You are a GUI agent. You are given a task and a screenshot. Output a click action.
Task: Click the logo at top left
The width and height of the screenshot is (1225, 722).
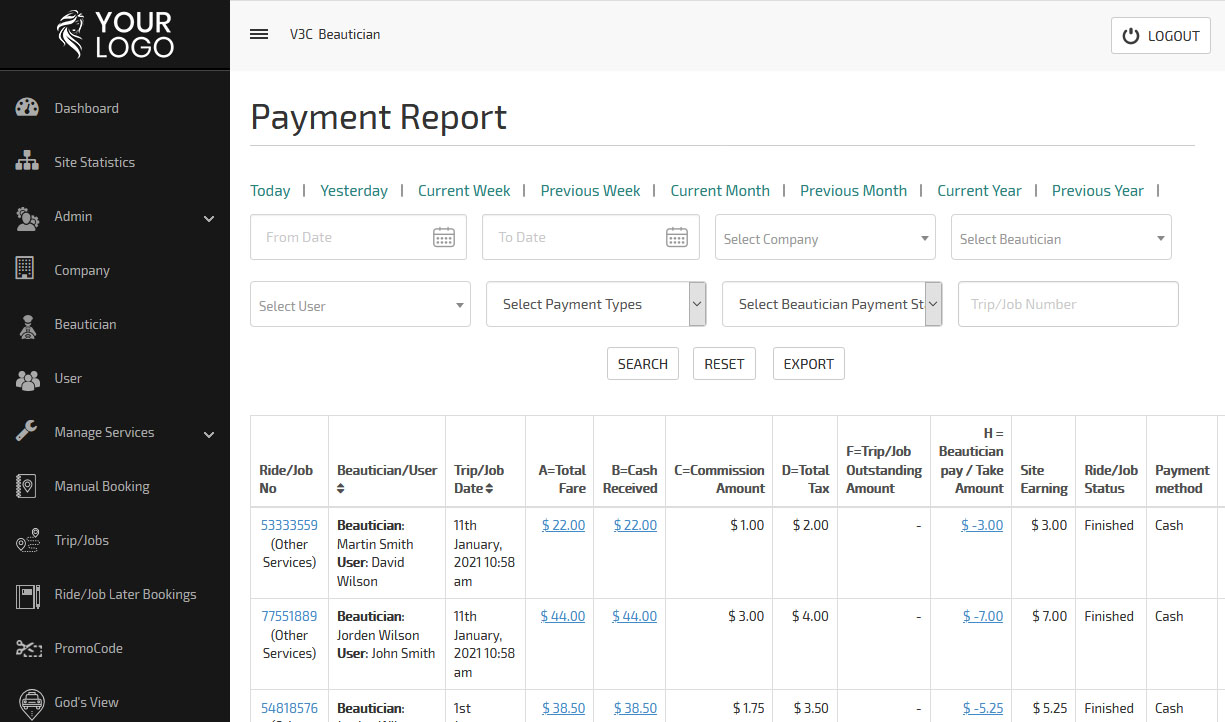[x=115, y=34]
